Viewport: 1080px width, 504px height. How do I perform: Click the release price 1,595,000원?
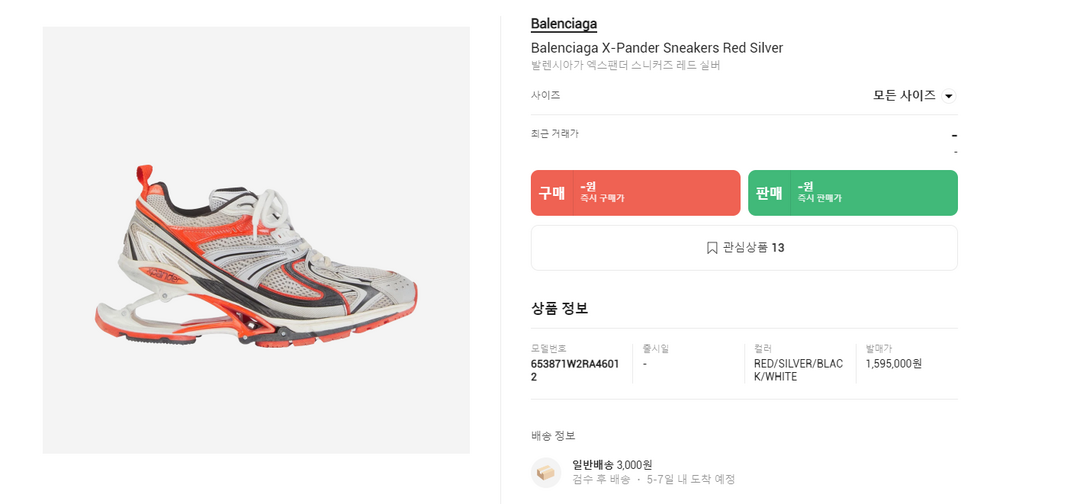tap(894, 364)
